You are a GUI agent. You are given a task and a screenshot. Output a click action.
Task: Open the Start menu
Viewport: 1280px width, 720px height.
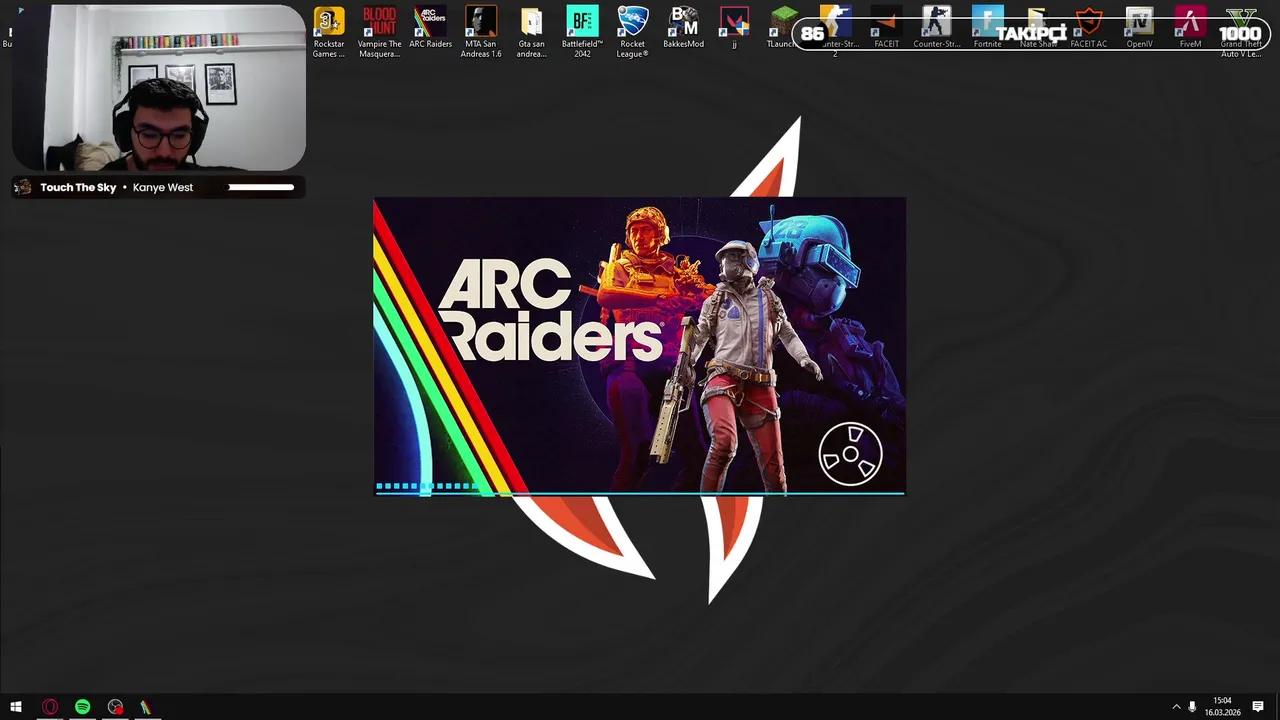[16, 707]
